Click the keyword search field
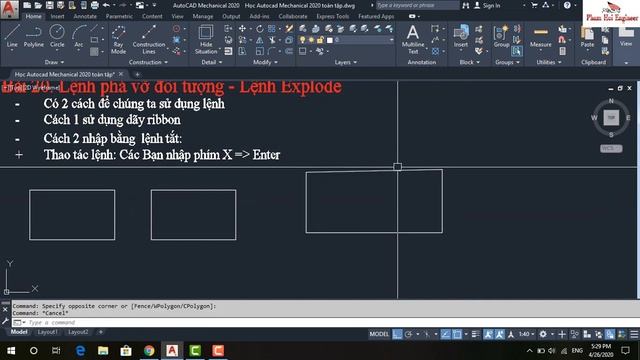640x360 pixels. [417, 5]
